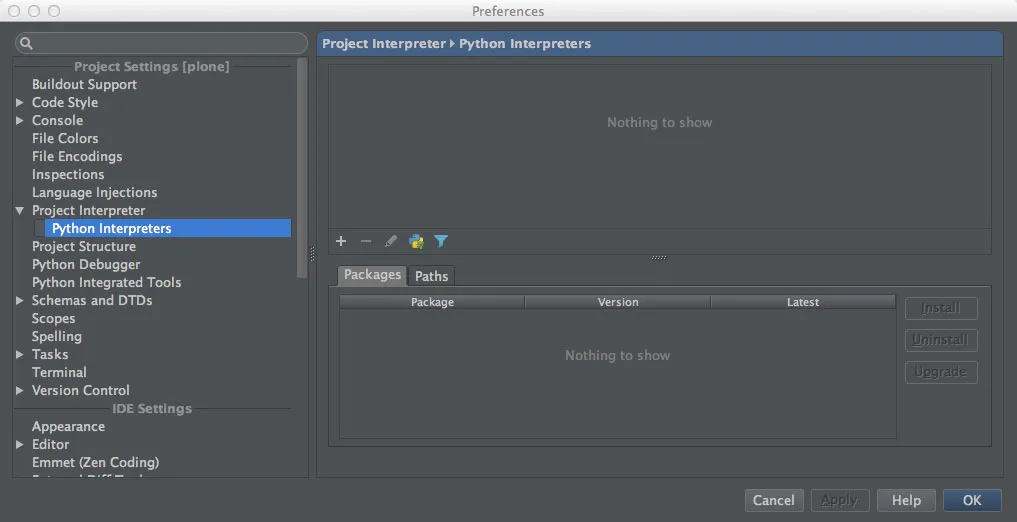Click the Latest column header
This screenshot has height=522, width=1017.
803,302
